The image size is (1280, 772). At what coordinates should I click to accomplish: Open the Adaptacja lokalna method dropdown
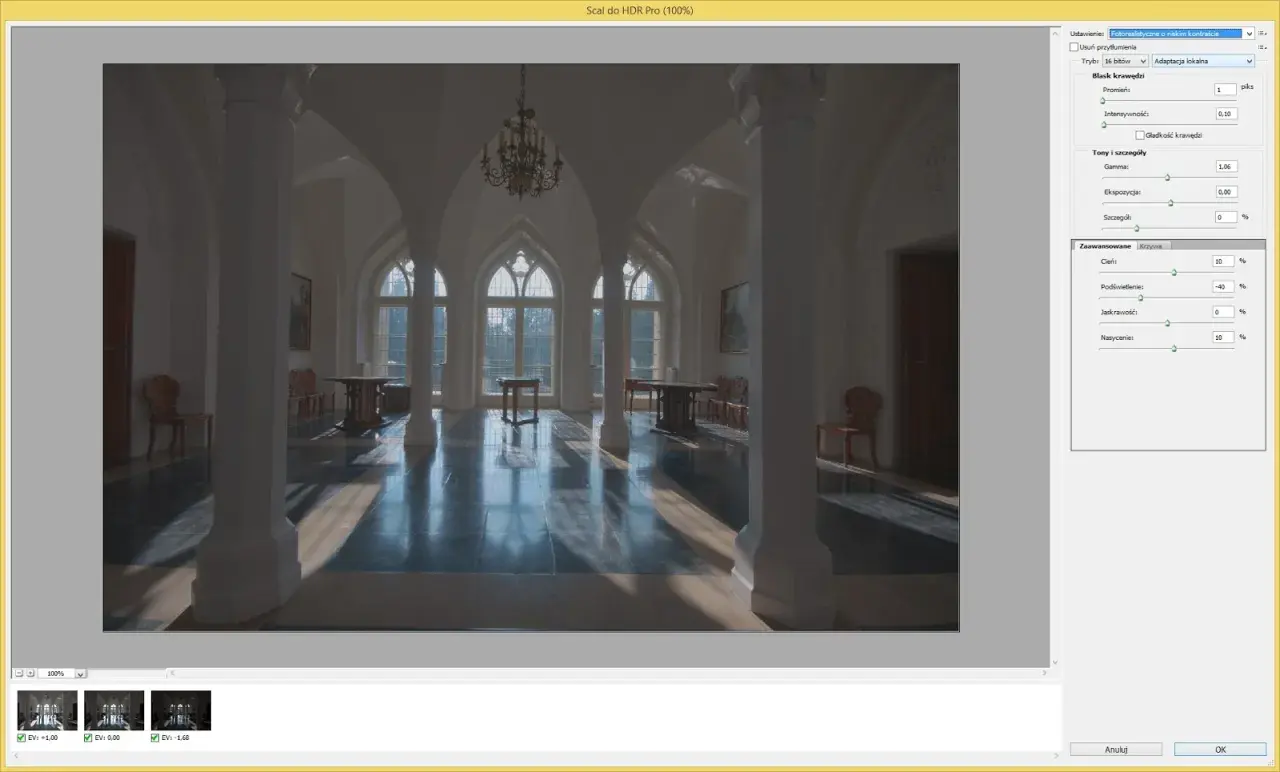(1203, 61)
